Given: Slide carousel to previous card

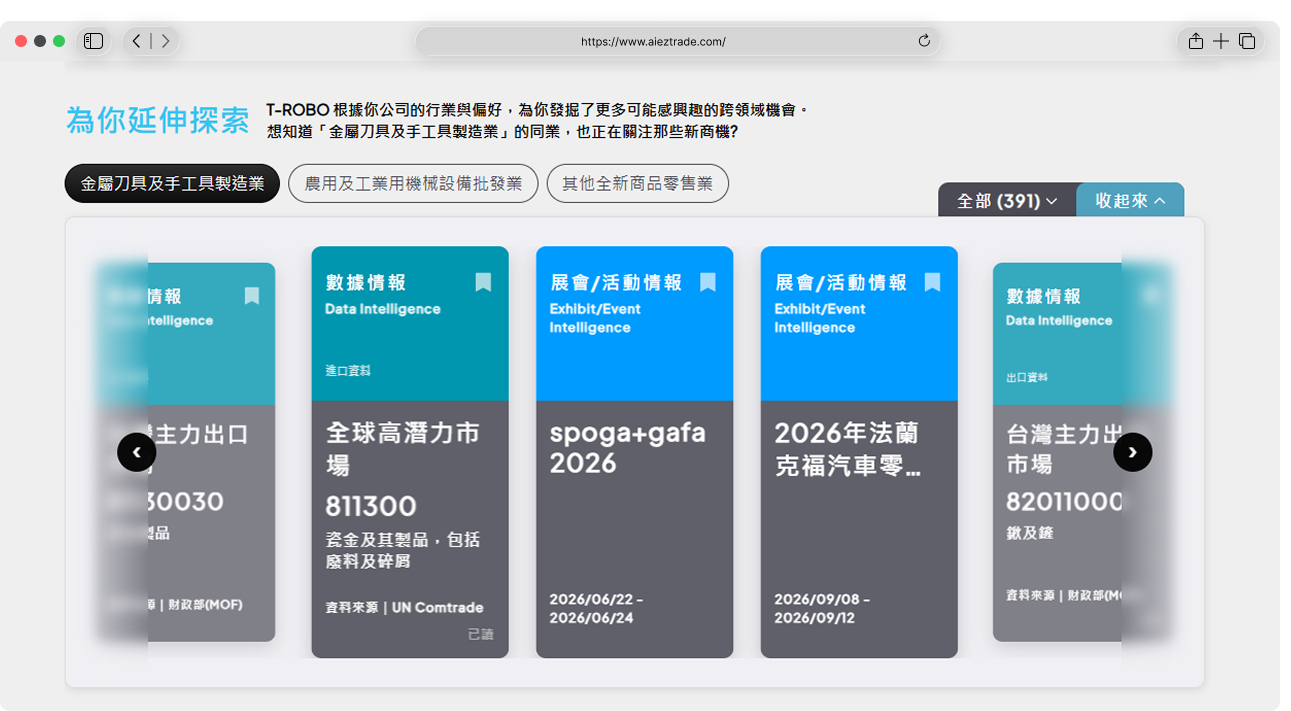Looking at the screenshot, I should click(x=137, y=452).
